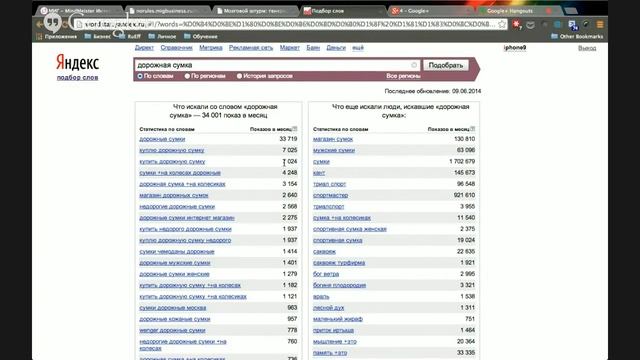Click sort icon beside left Показов в месяц
Image resolution: width=640 pixels, height=360 pixels.
click(x=295, y=129)
